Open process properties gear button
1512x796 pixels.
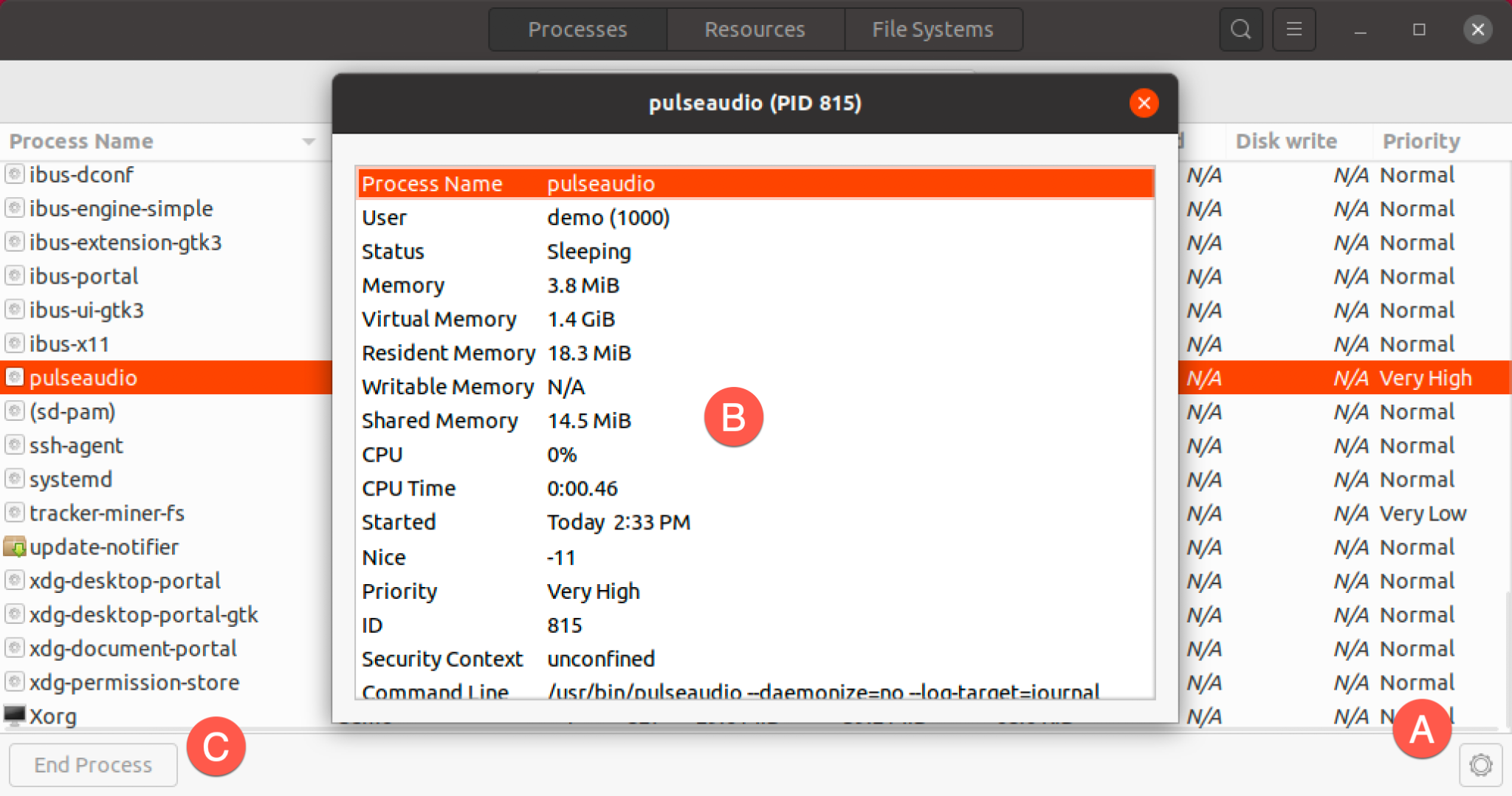click(1481, 765)
